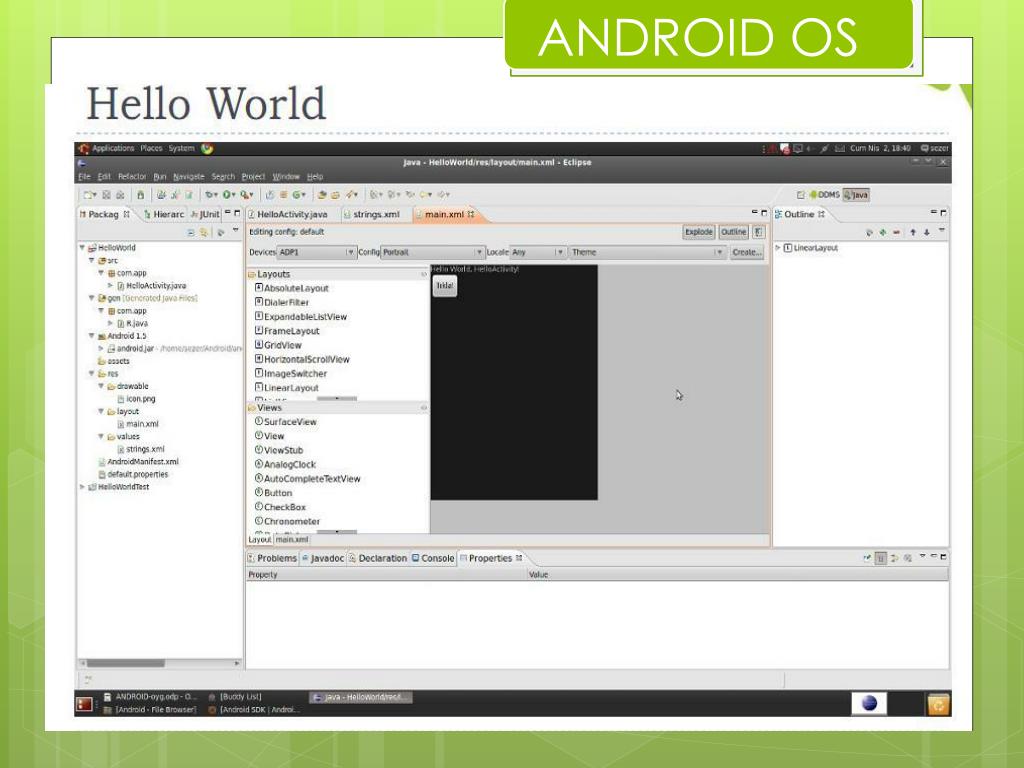The width and height of the screenshot is (1024, 768).
Task: Click the Create... button
Action: [x=746, y=252]
